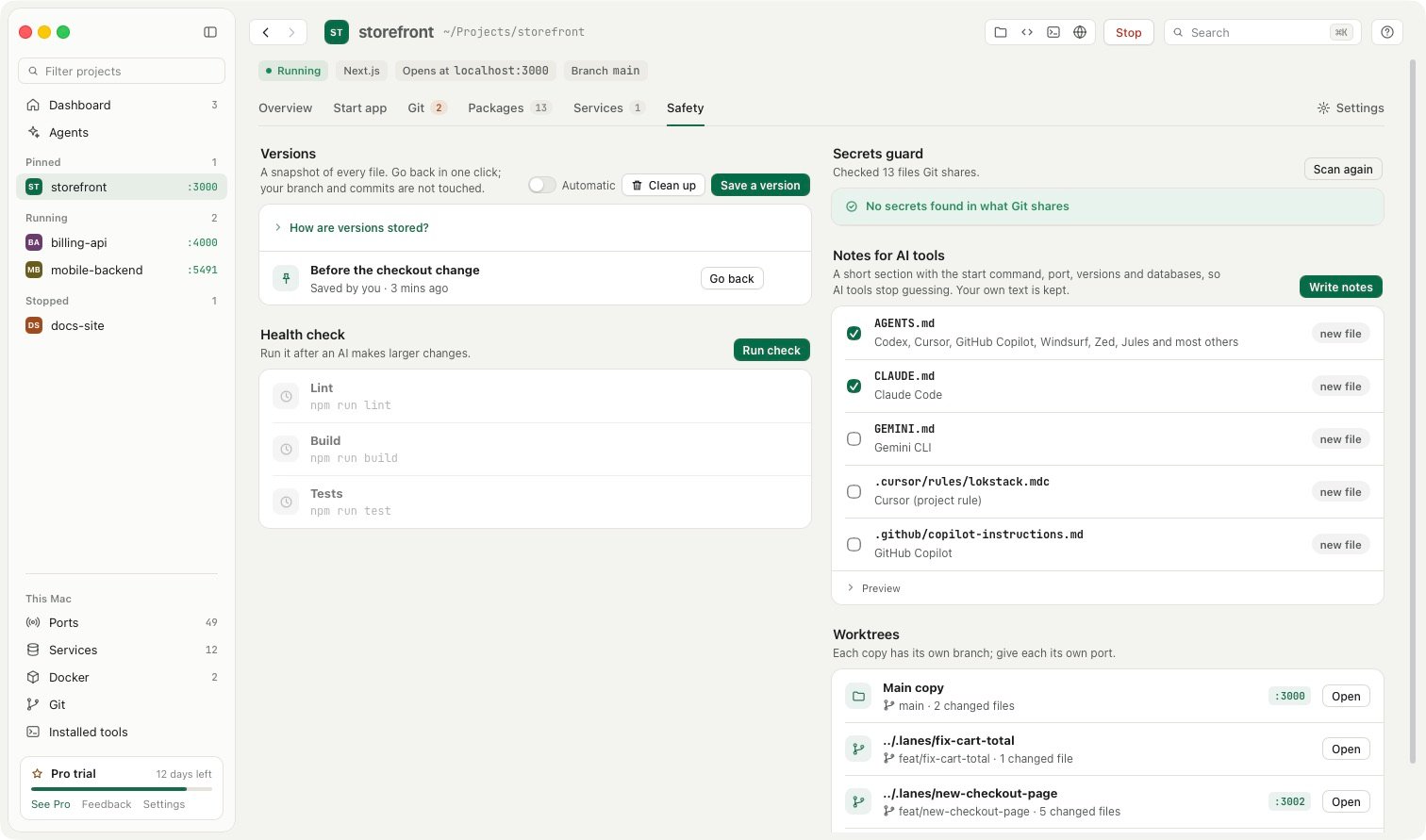Click Scan again for secrets
The width and height of the screenshot is (1426, 840).
pyautogui.click(x=1343, y=169)
